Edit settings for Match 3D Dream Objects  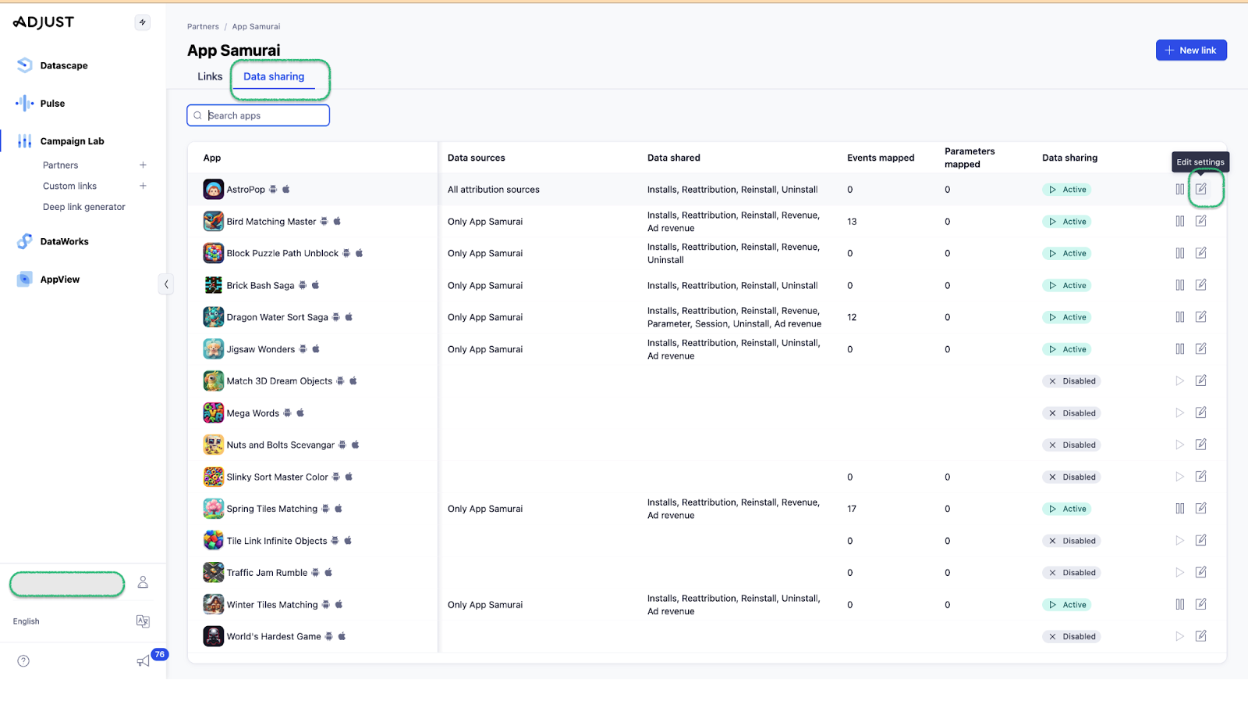point(1201,381)
